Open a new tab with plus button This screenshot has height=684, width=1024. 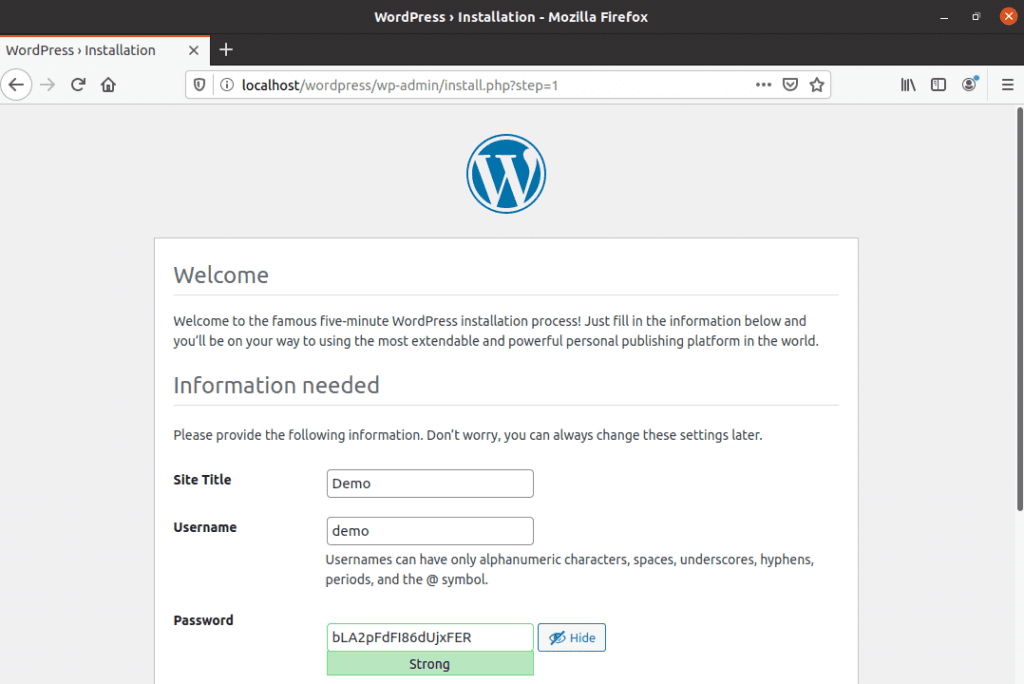226,49
